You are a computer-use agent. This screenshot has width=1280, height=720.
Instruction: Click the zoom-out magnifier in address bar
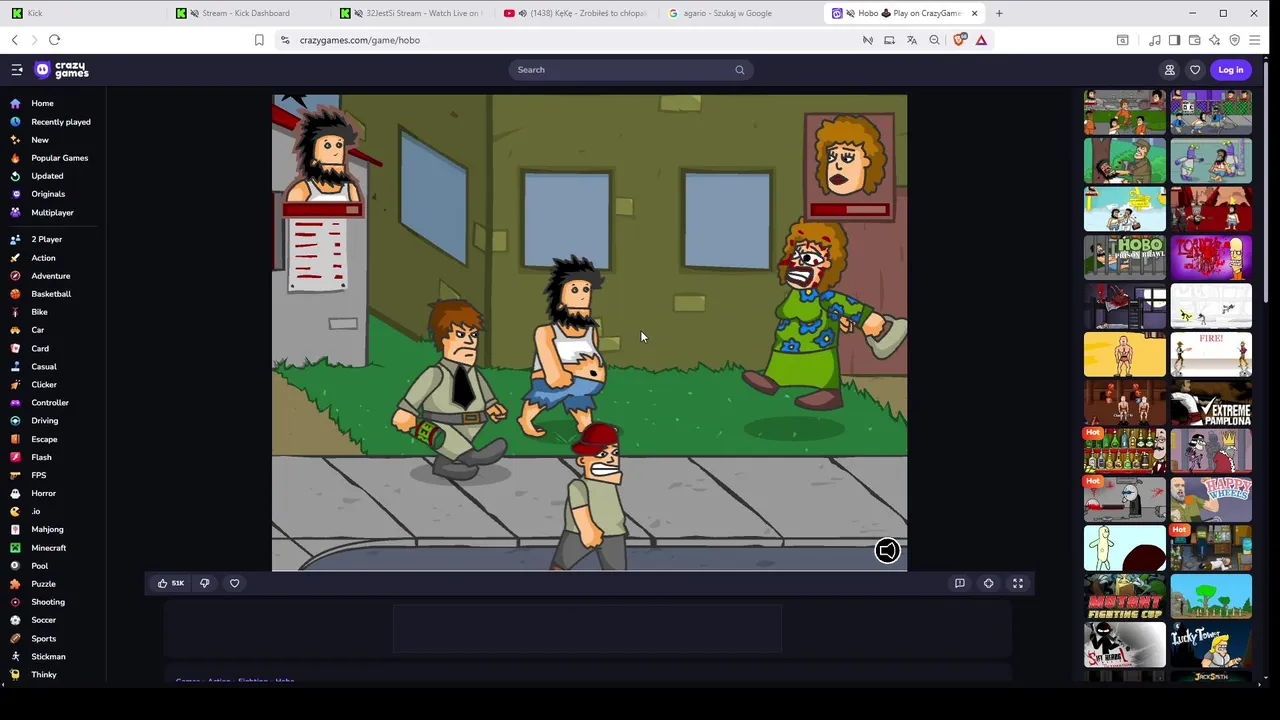coord(934,40)
